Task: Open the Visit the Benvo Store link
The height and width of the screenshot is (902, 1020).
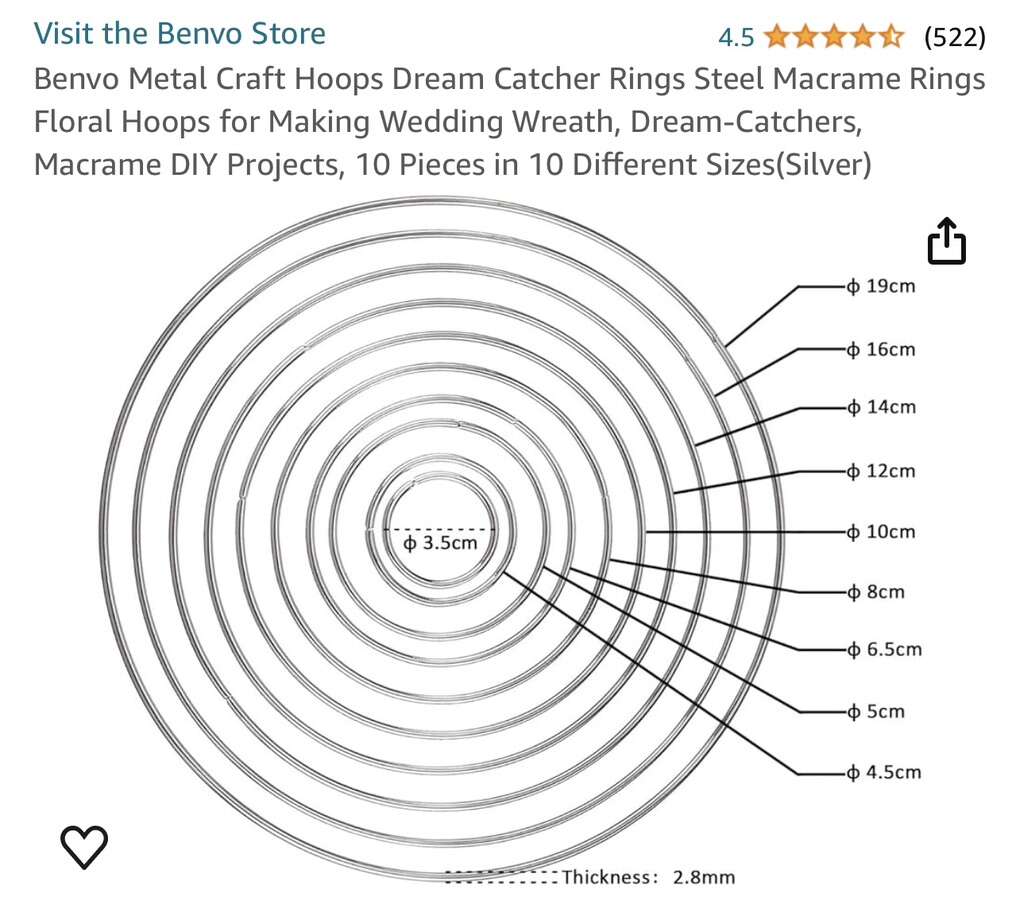Action: [180, 34]
